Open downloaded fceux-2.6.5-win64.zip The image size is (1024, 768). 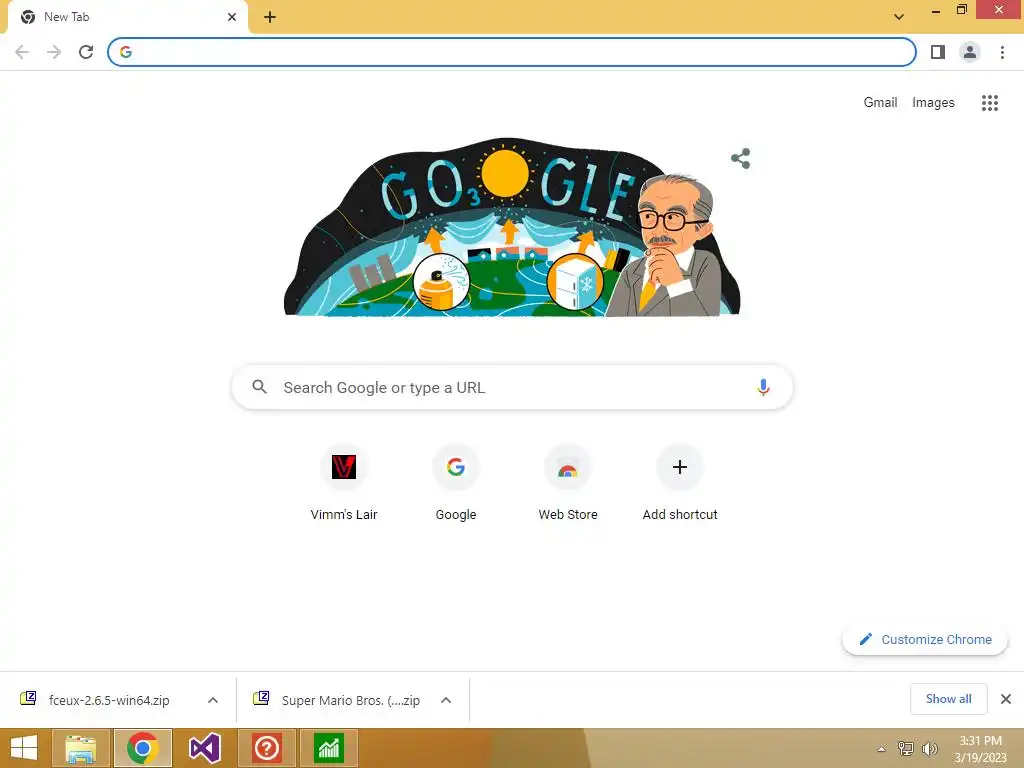pos(108,700)
